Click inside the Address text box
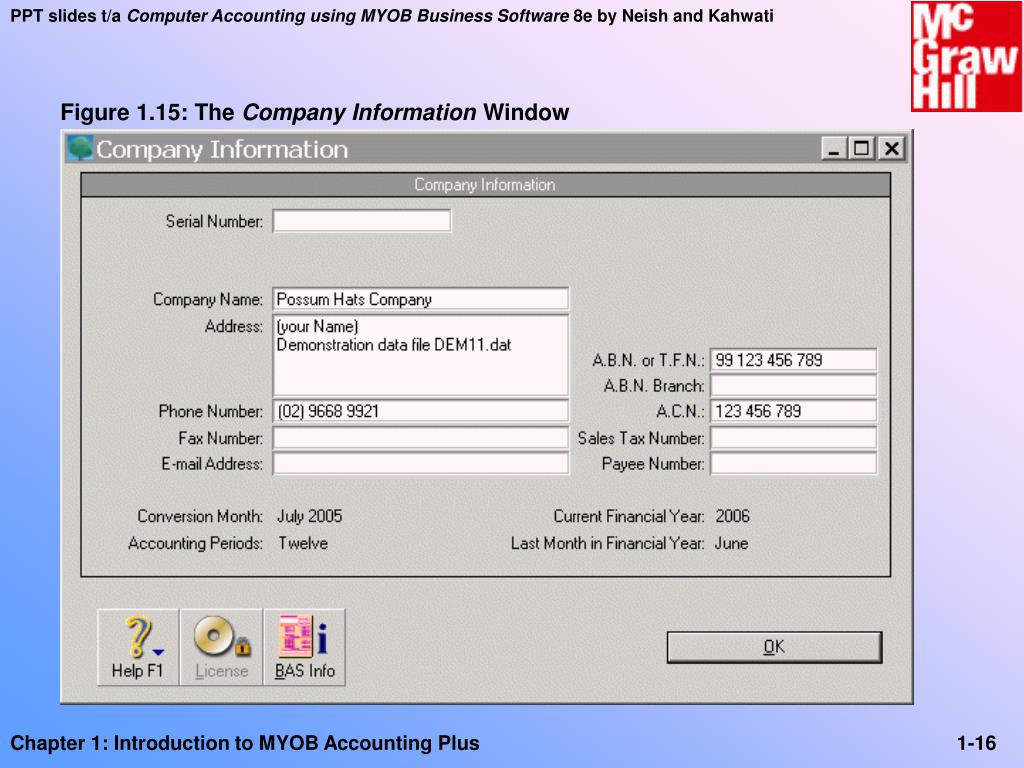Screen dimensions: 1024x768 (421, 355)
